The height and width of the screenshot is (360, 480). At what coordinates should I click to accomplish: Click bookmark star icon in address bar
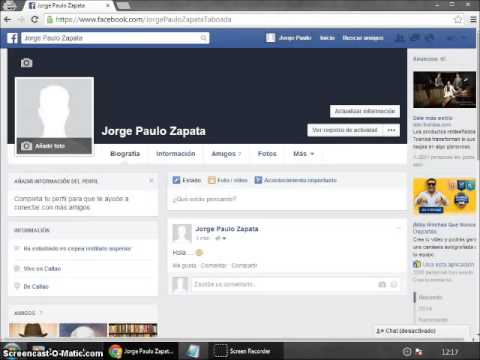(458, 19)
